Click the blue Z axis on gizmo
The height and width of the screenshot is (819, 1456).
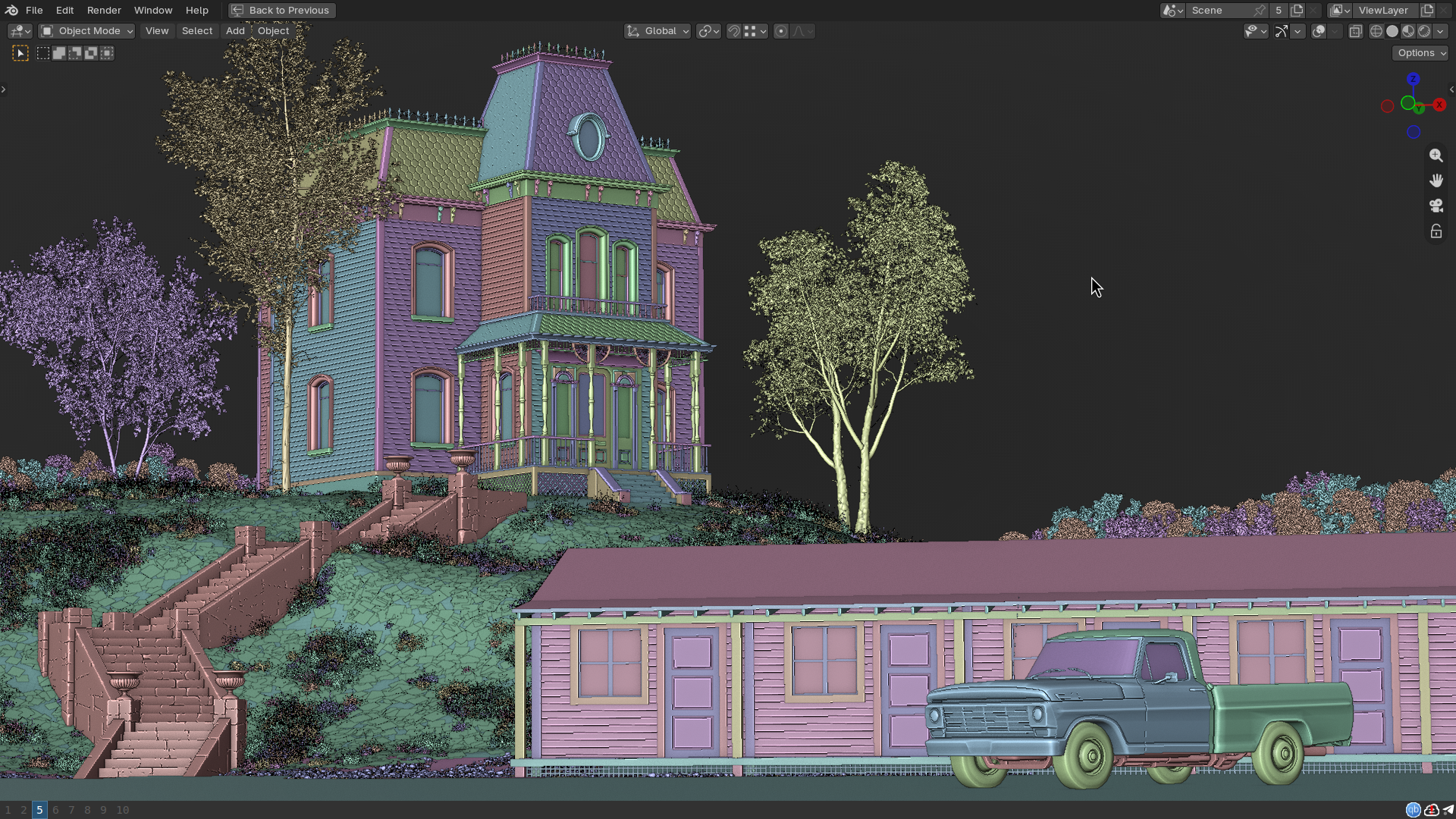click(1413, 79)
